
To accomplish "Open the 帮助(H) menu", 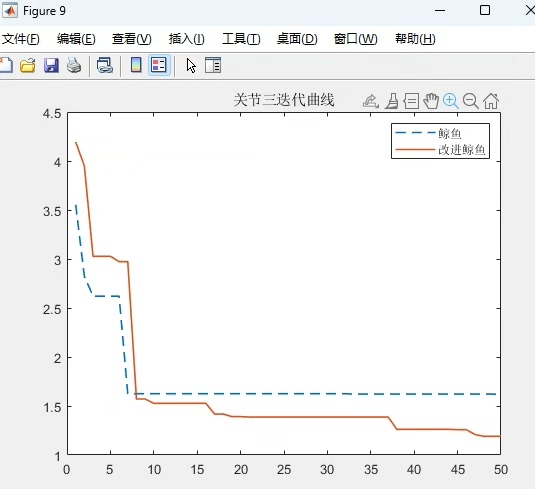I will tap(415, 39).
